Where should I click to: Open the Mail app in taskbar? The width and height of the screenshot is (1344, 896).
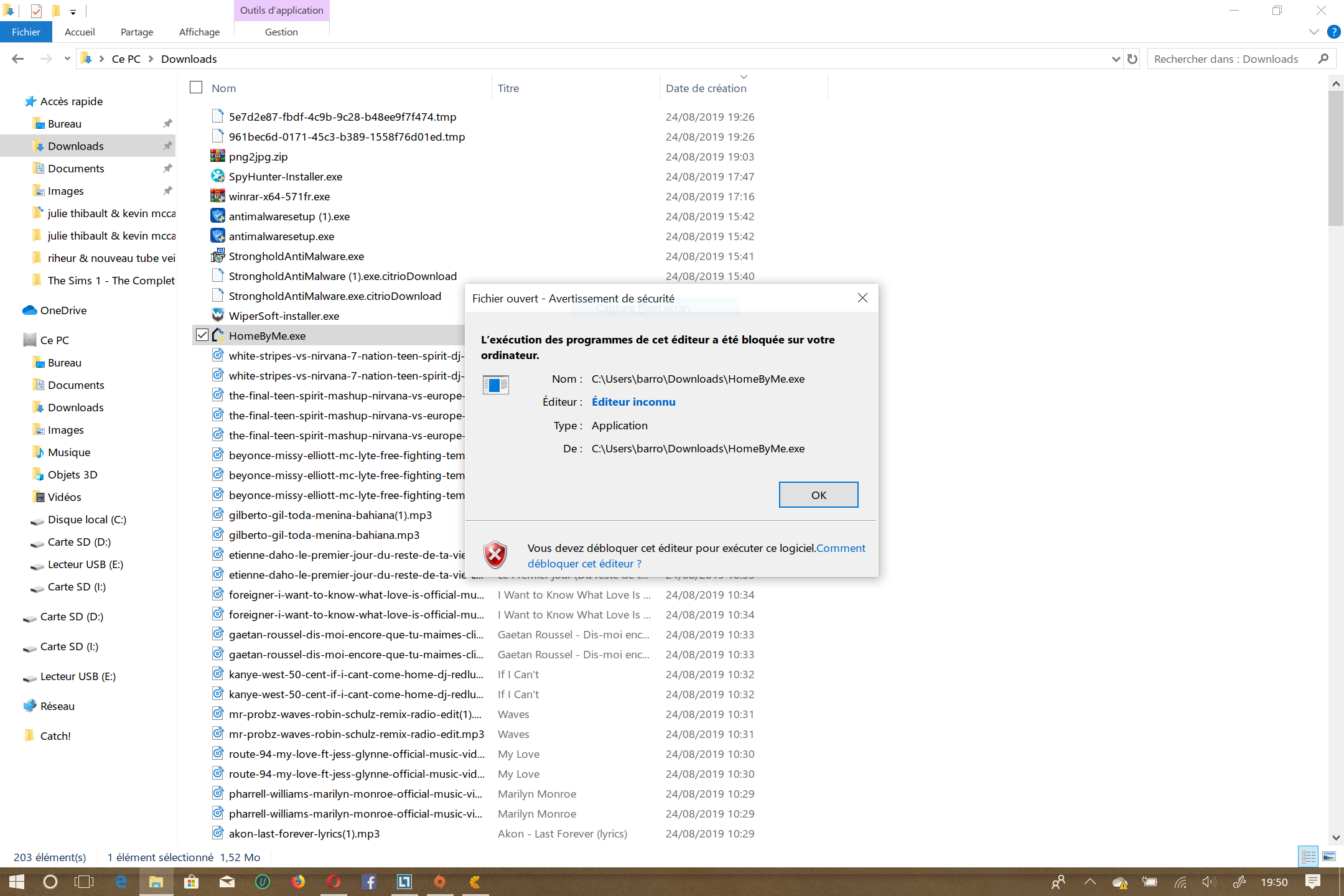[x=227, y=882]
